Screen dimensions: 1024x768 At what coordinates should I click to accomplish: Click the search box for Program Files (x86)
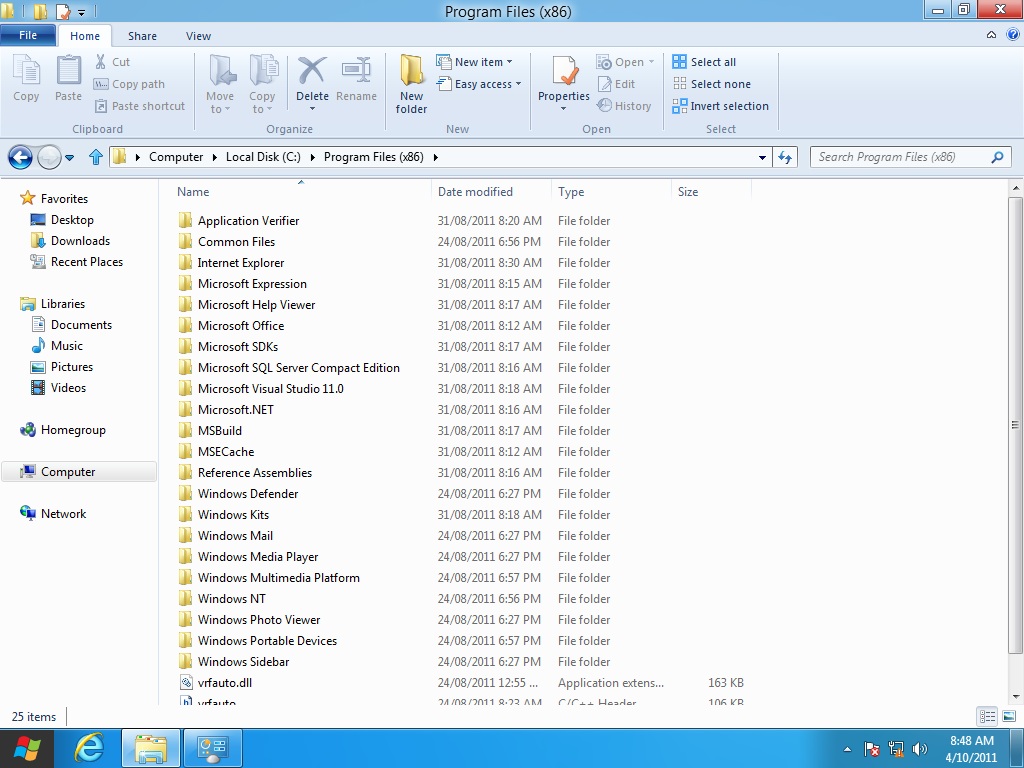pyautogui.click(x=905, y=157)
